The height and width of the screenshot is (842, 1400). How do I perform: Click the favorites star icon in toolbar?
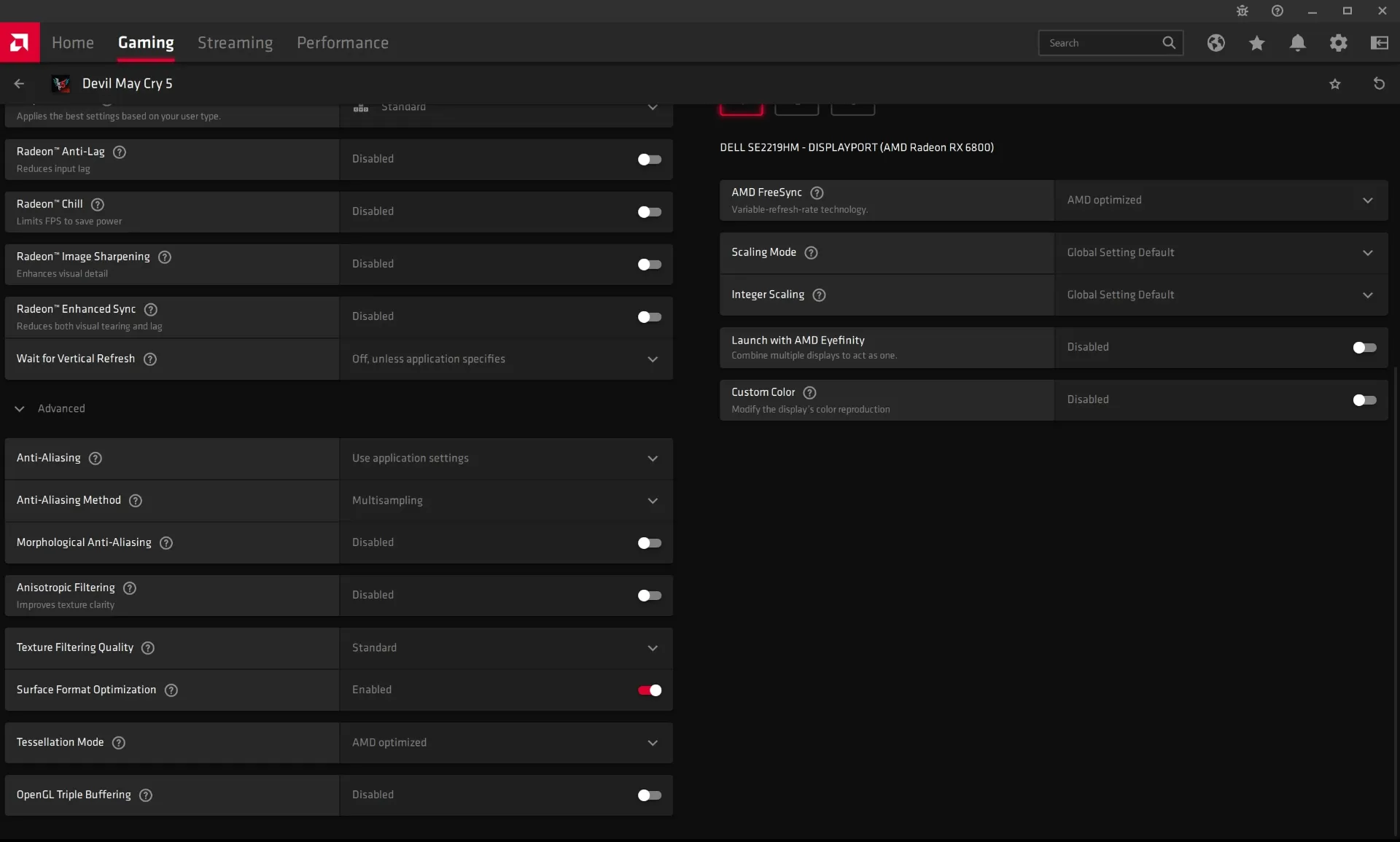point(1256,43)
